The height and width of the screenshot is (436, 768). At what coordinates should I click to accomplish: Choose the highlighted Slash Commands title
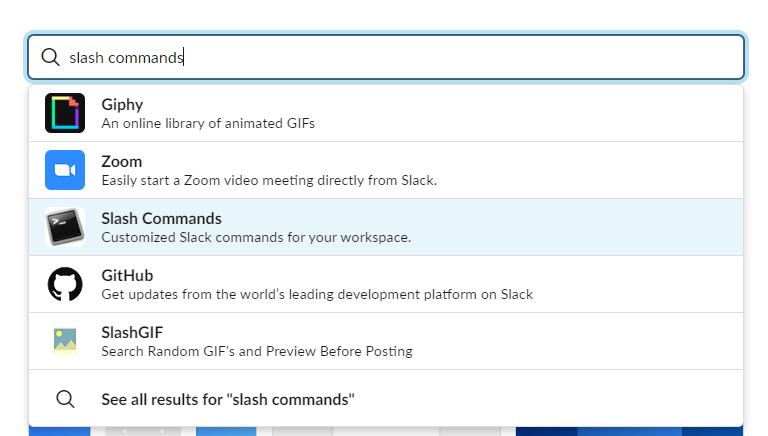(x=161, y=218)
